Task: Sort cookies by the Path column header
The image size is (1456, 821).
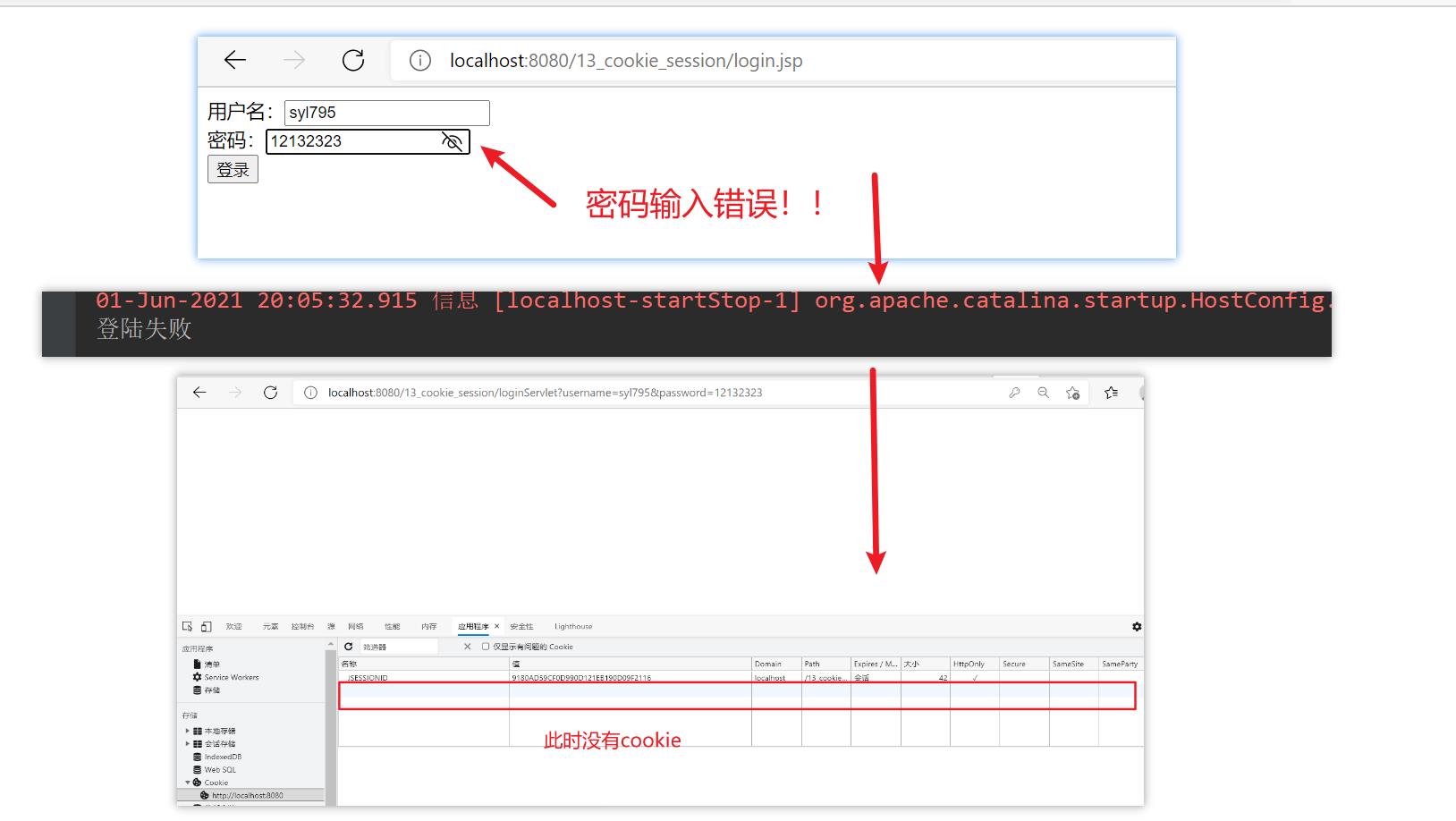Action: 826,664
